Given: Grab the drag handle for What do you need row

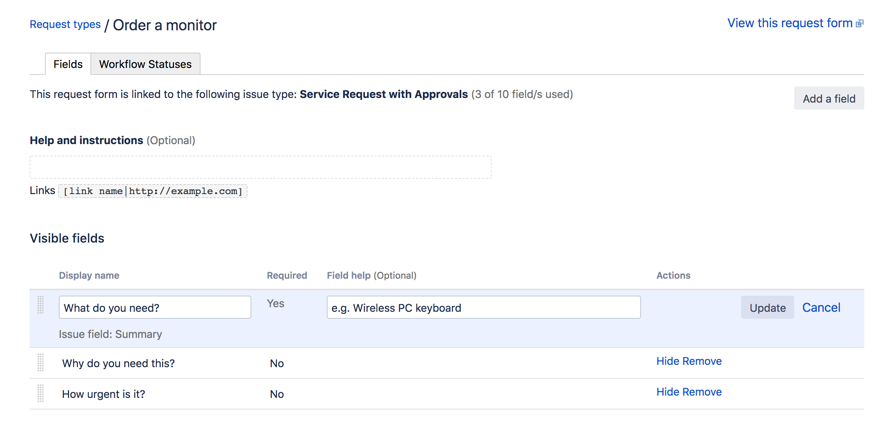Looking at the screenshot, I should tap(41, 306).
